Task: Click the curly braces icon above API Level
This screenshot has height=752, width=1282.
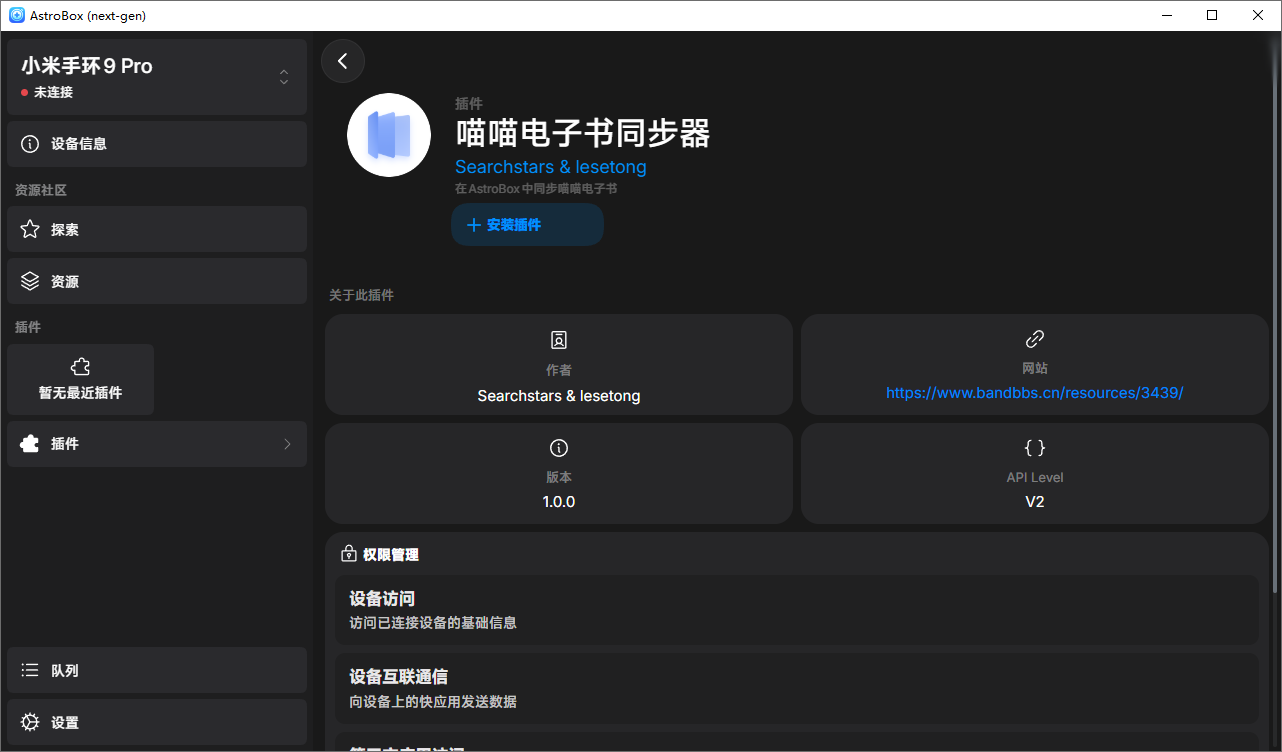Action: [x=1035, y=448]
